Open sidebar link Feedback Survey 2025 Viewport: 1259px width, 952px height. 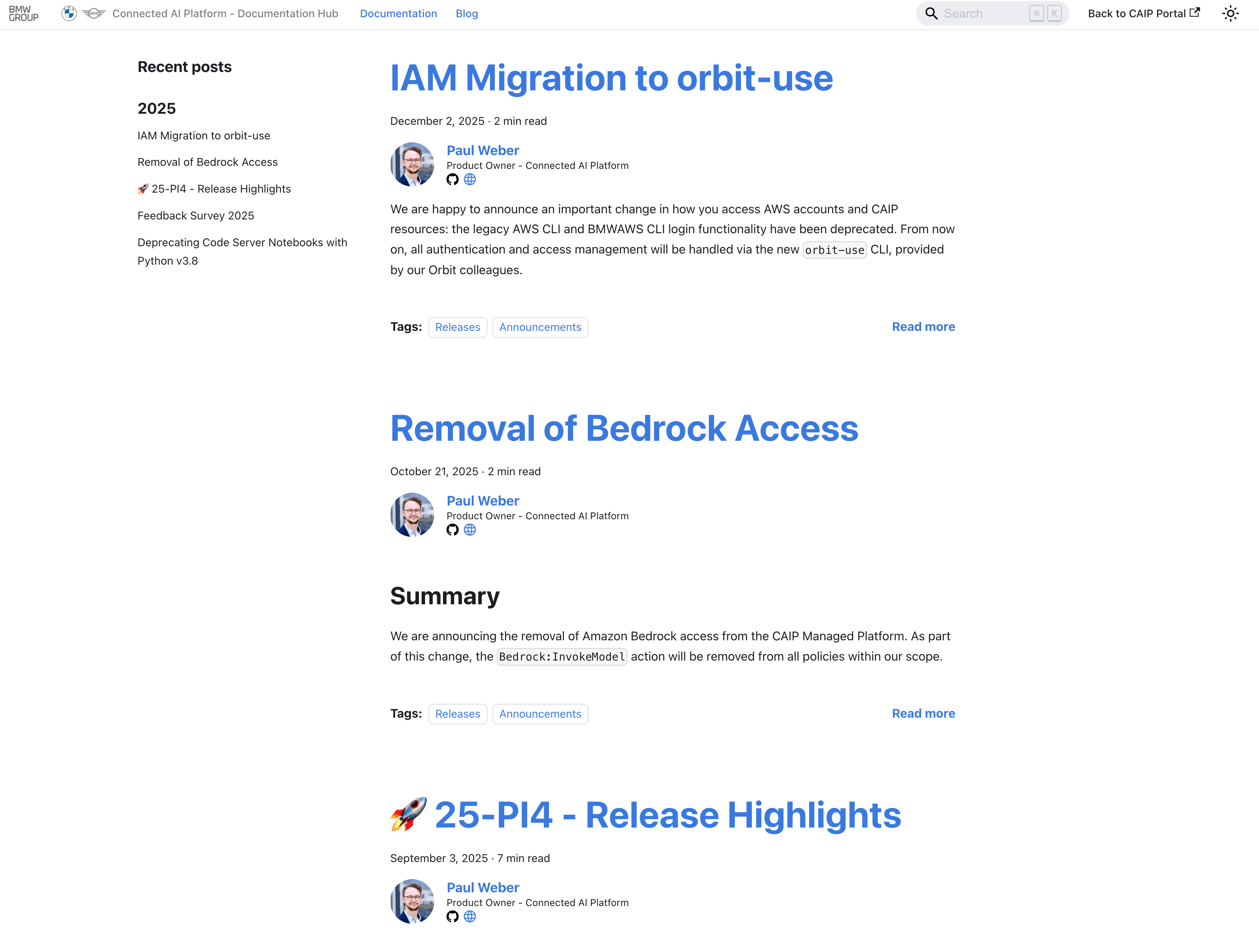(x=196, y=216)
